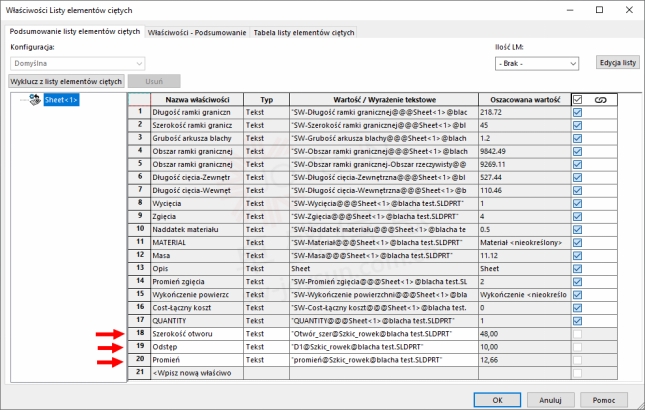
Task: Open the Konfiguracja Domyślna dropdown
Action: point(77,63)
